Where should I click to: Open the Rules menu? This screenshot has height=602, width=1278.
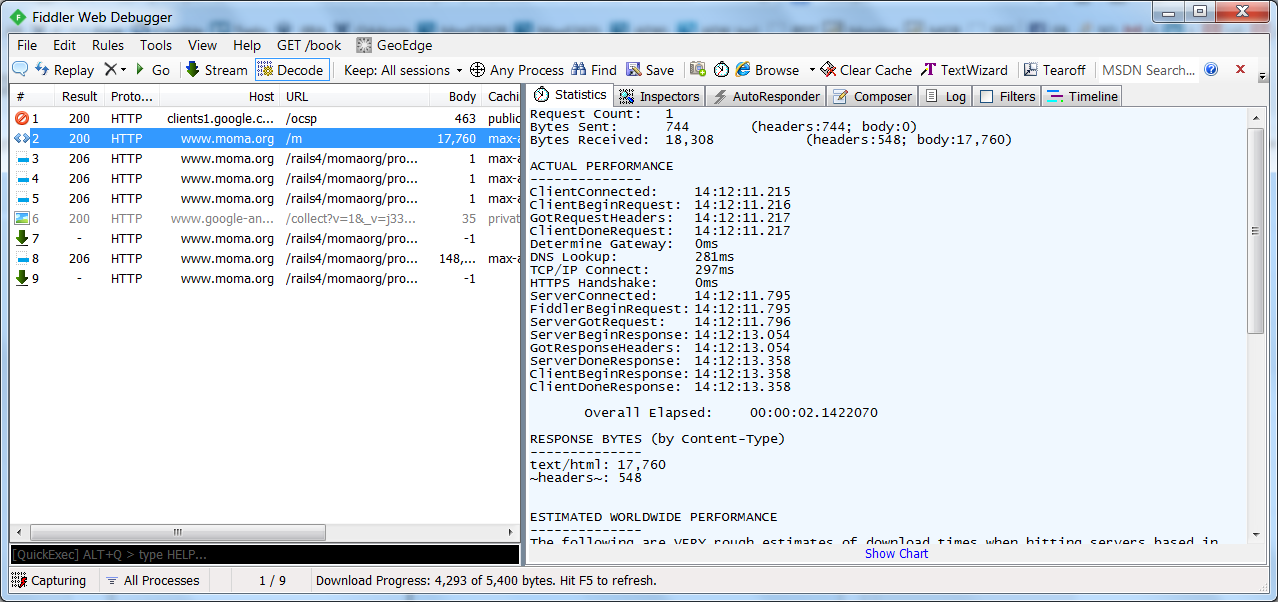click(x=108, y=45)
